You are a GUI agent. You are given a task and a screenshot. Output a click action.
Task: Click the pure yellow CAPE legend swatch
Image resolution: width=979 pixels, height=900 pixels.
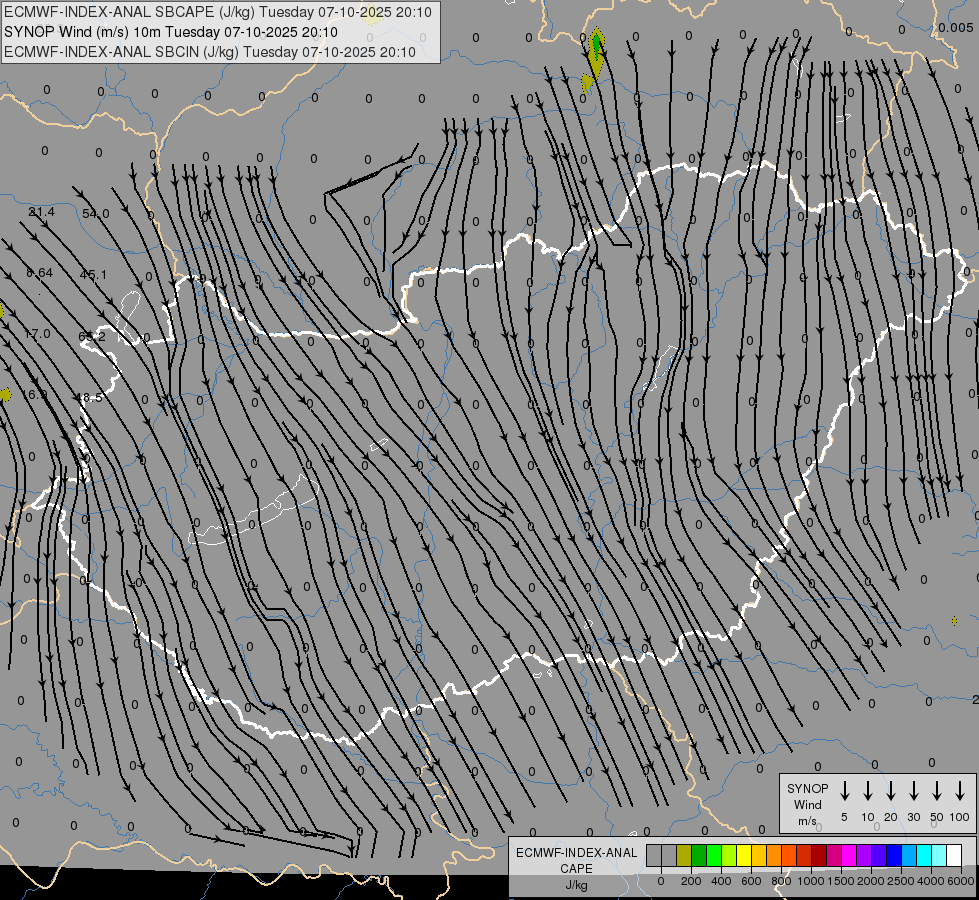[x=744, y=855]
